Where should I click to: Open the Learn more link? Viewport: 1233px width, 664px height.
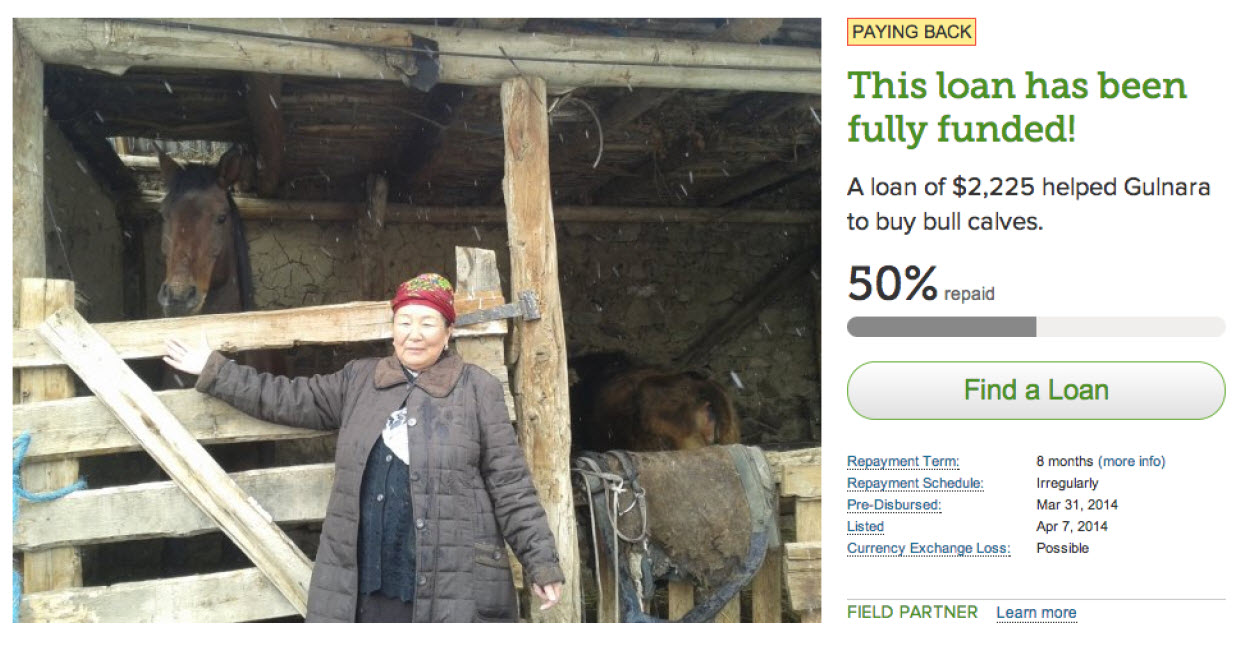point(1036,612)
